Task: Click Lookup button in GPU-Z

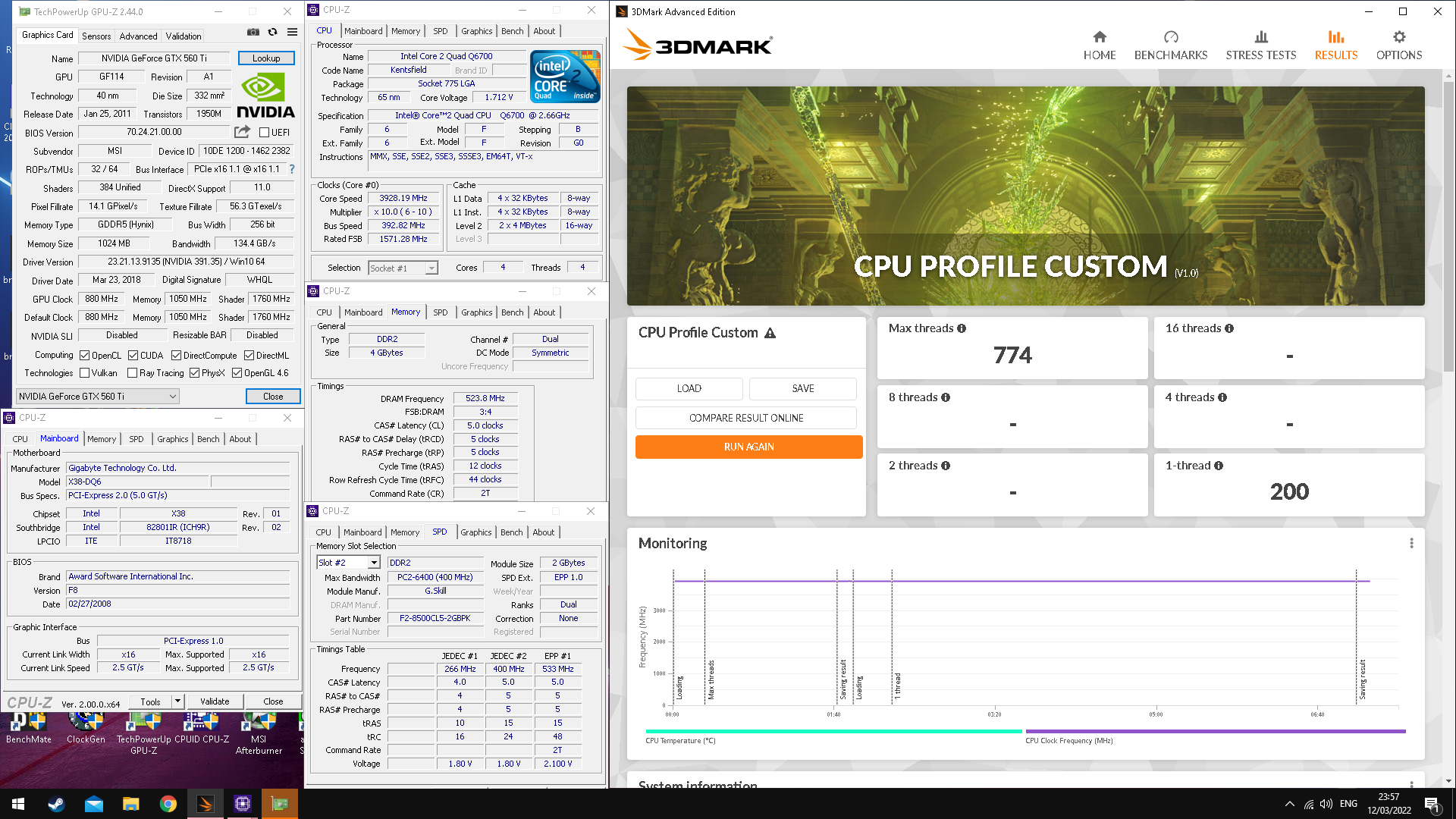Action: pos(266,58)
